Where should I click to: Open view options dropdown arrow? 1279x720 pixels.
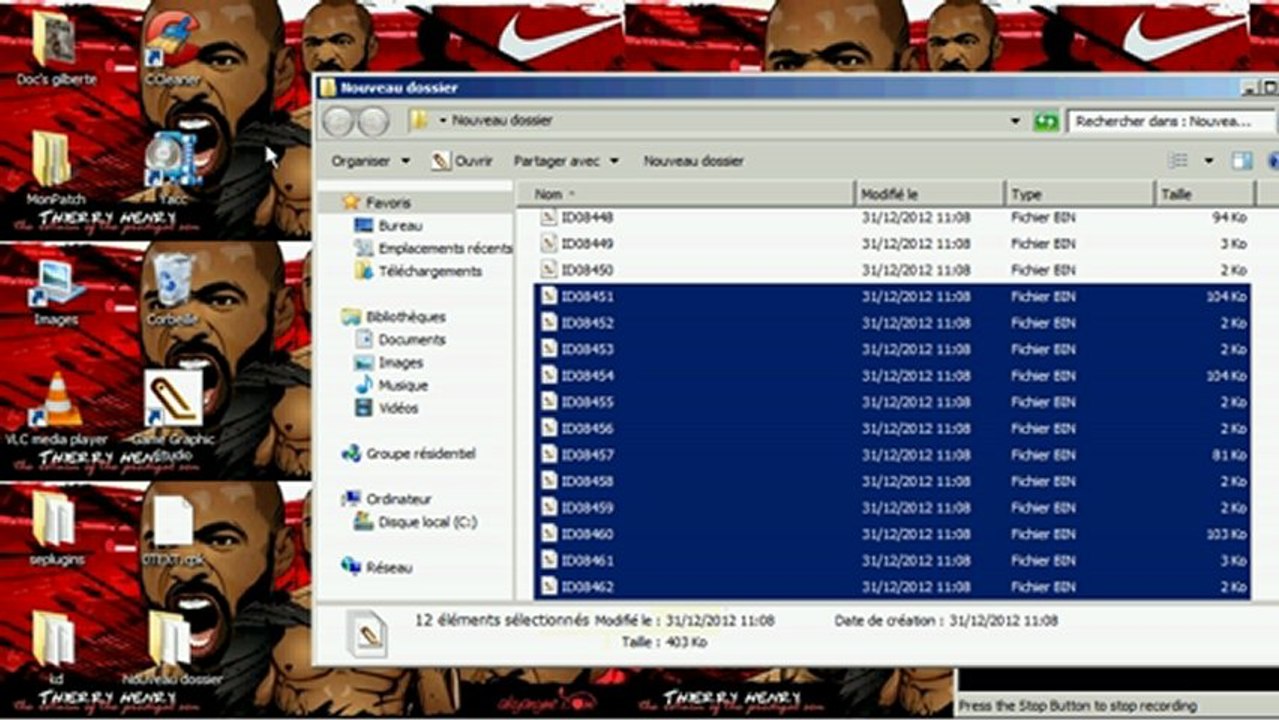1208,160
